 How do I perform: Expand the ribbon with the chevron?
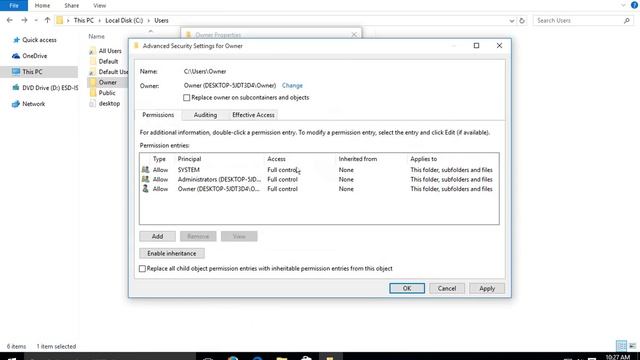[x=623, y=5]
